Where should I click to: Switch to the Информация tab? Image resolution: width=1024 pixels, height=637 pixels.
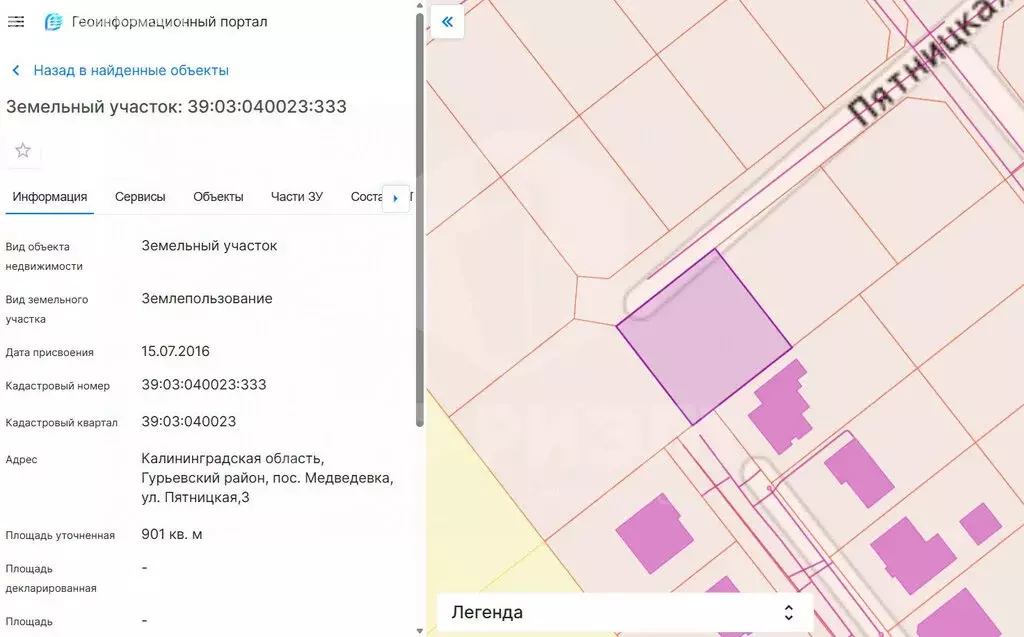[50, 197]
